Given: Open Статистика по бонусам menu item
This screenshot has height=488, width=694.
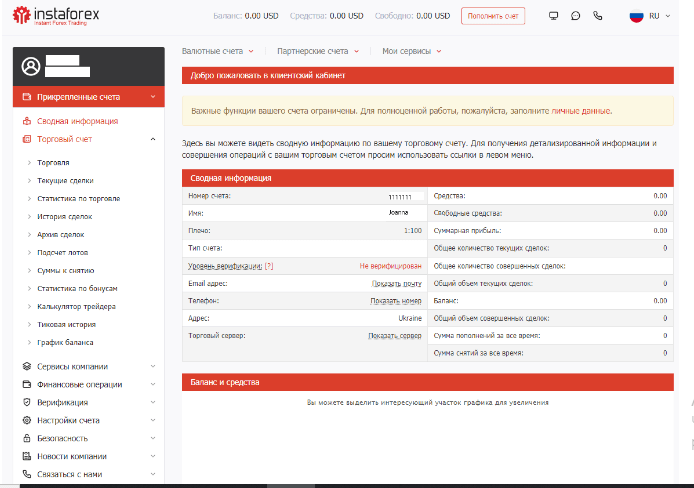Looking at the screenshot, I should pos(77,288).
